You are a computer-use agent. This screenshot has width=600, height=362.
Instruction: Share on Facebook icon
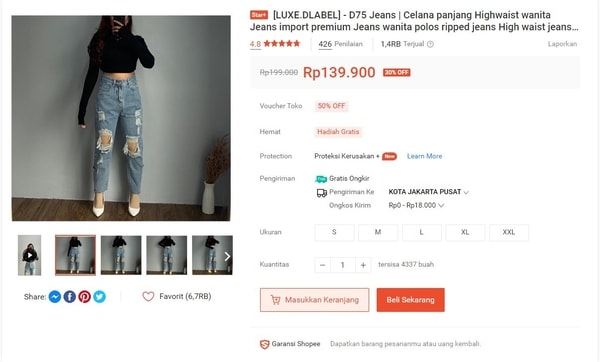click(x=70, y=297)
